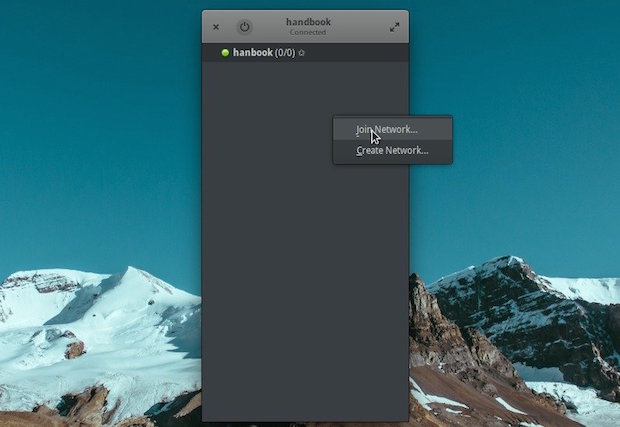Maximize window with the expand arrows icon
This screenshot has height=427, width=620.
tap(394, 27)
